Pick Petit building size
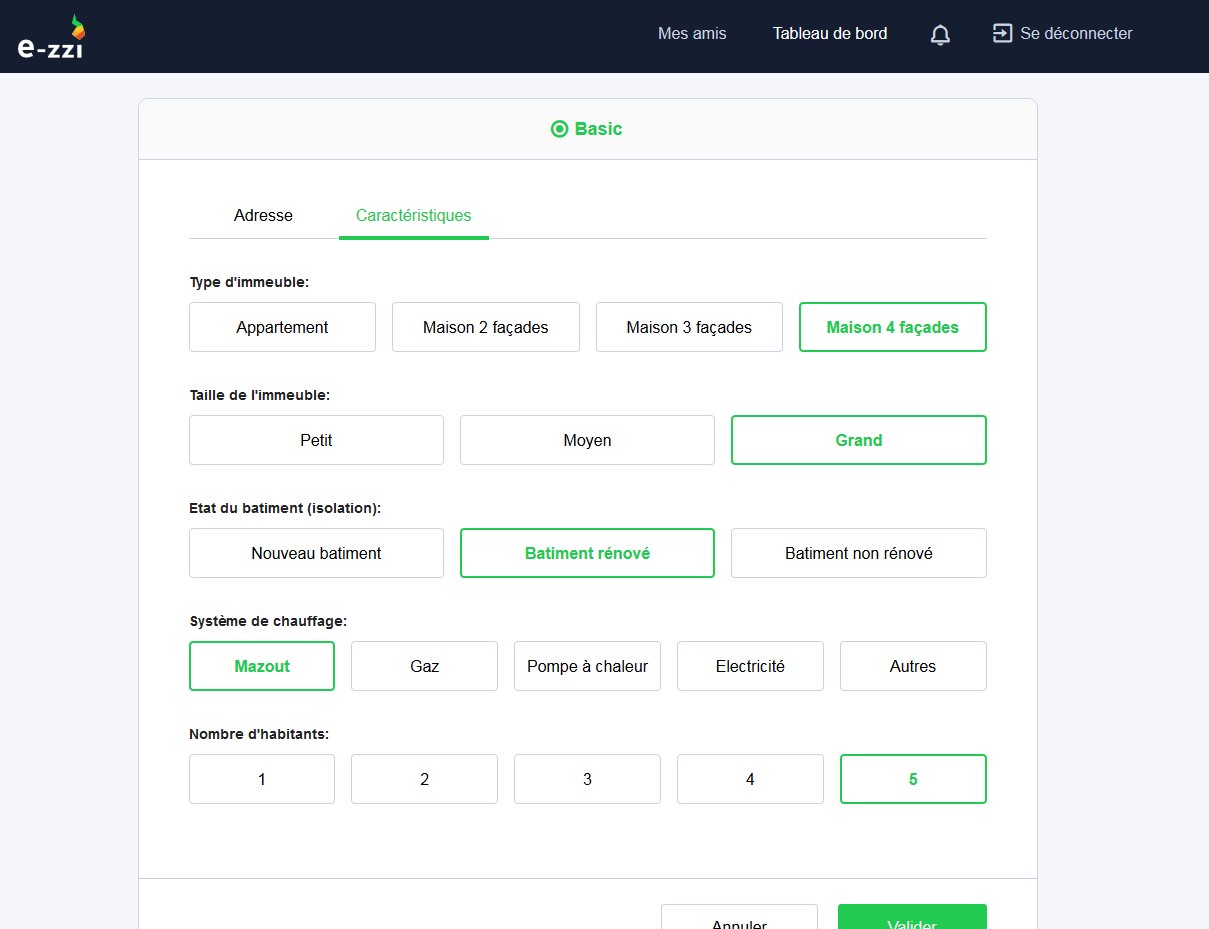 316,440
